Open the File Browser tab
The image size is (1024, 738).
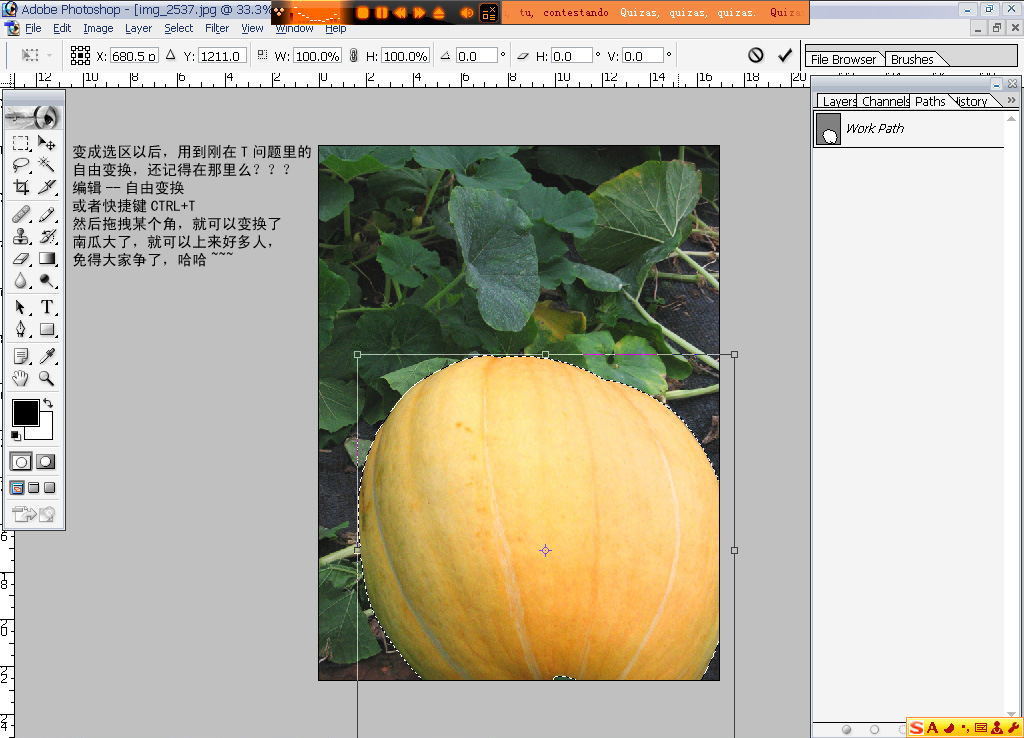tap(844, 59)
